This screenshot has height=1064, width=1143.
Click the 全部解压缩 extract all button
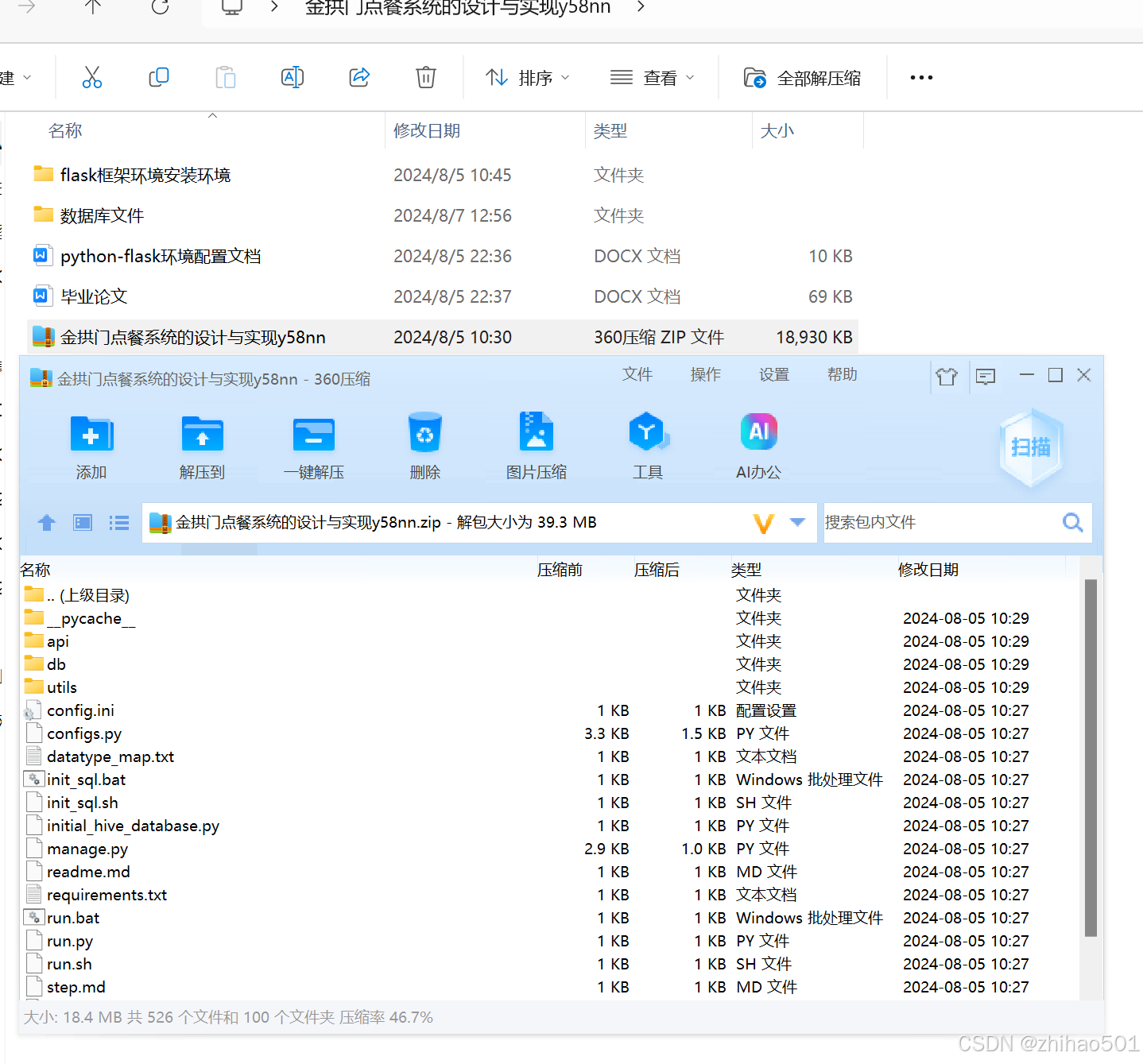[x=803, y=78]
